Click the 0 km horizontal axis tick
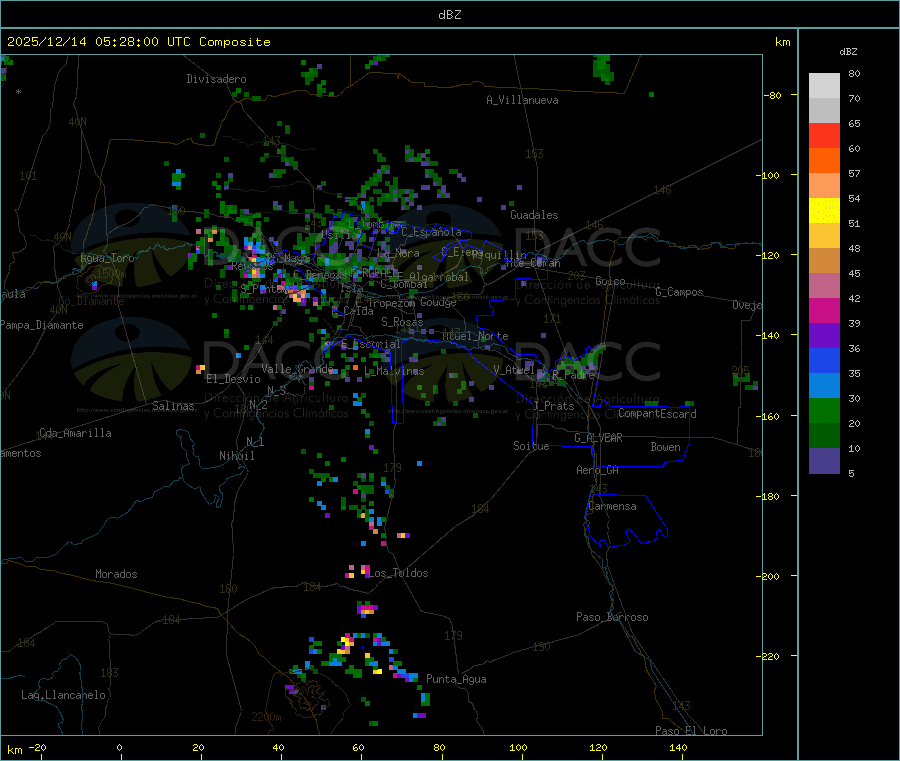Screen dimensions: 900x761 119,748
